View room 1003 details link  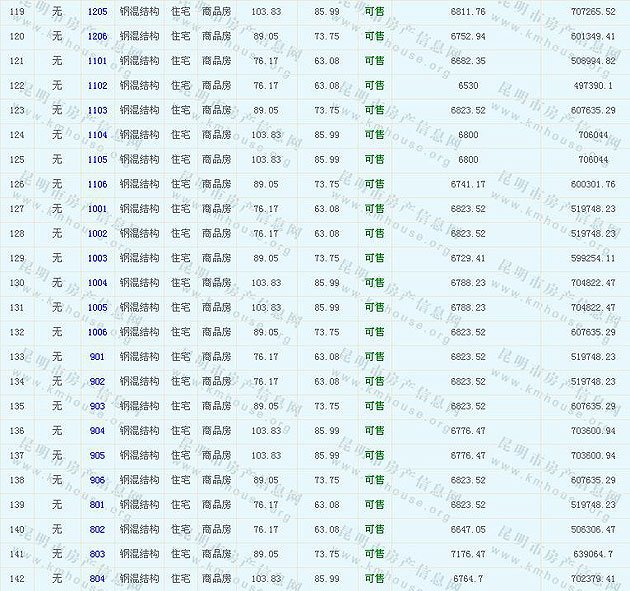coord(97,258)
